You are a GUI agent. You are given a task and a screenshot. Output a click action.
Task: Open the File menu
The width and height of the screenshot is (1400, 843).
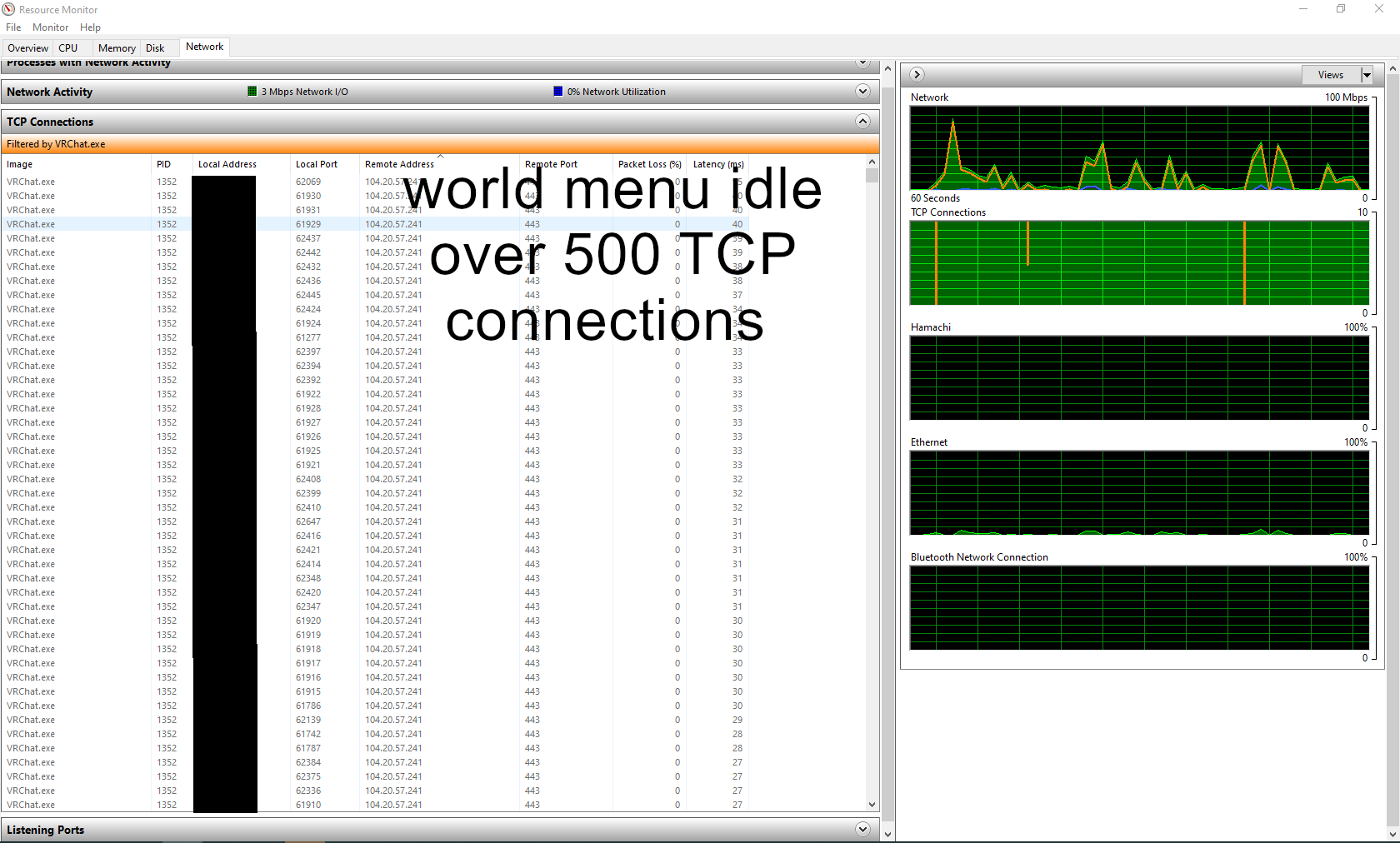[x=13, y=27]
